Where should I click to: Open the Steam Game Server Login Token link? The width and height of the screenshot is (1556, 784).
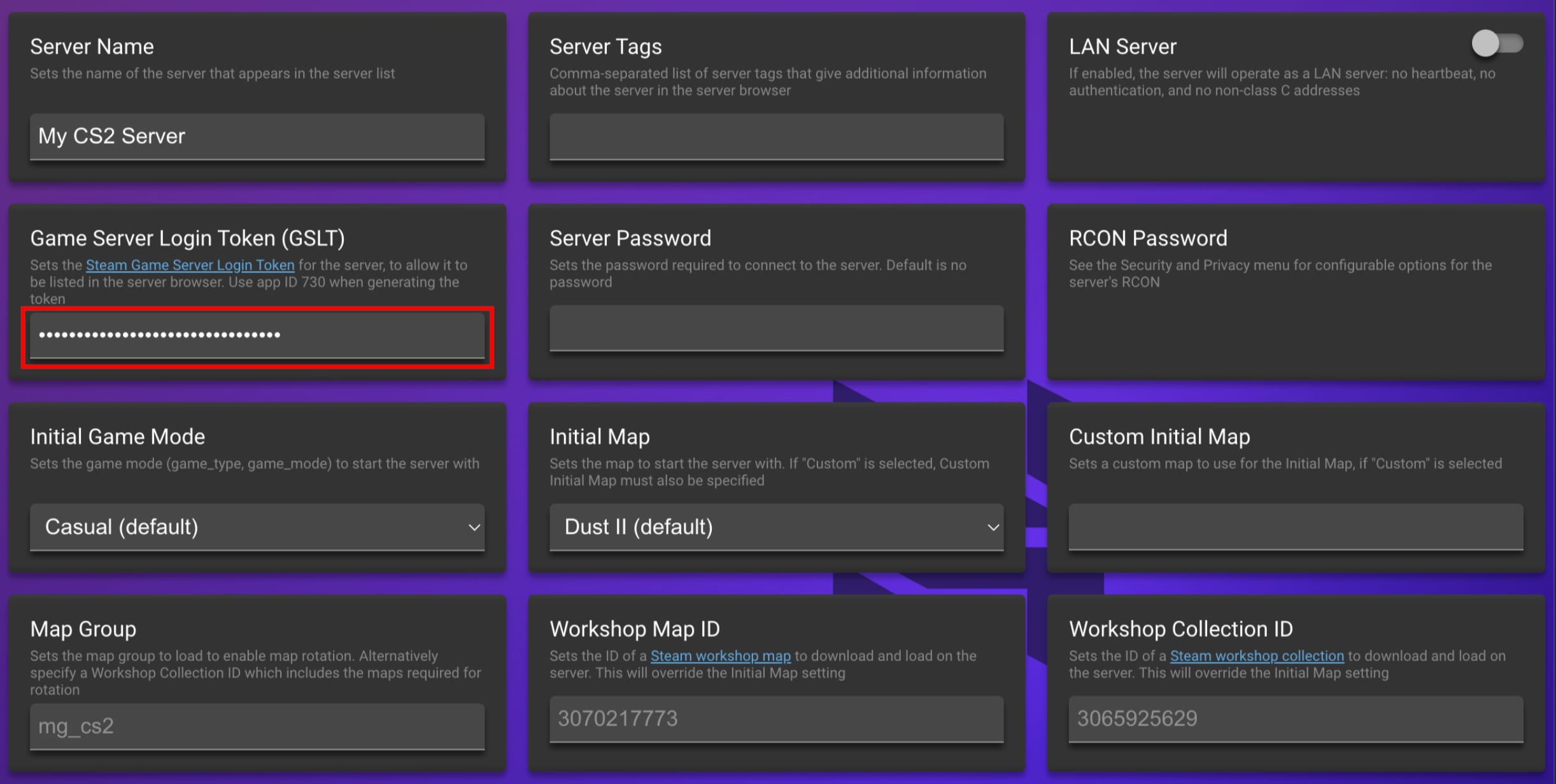190,265
